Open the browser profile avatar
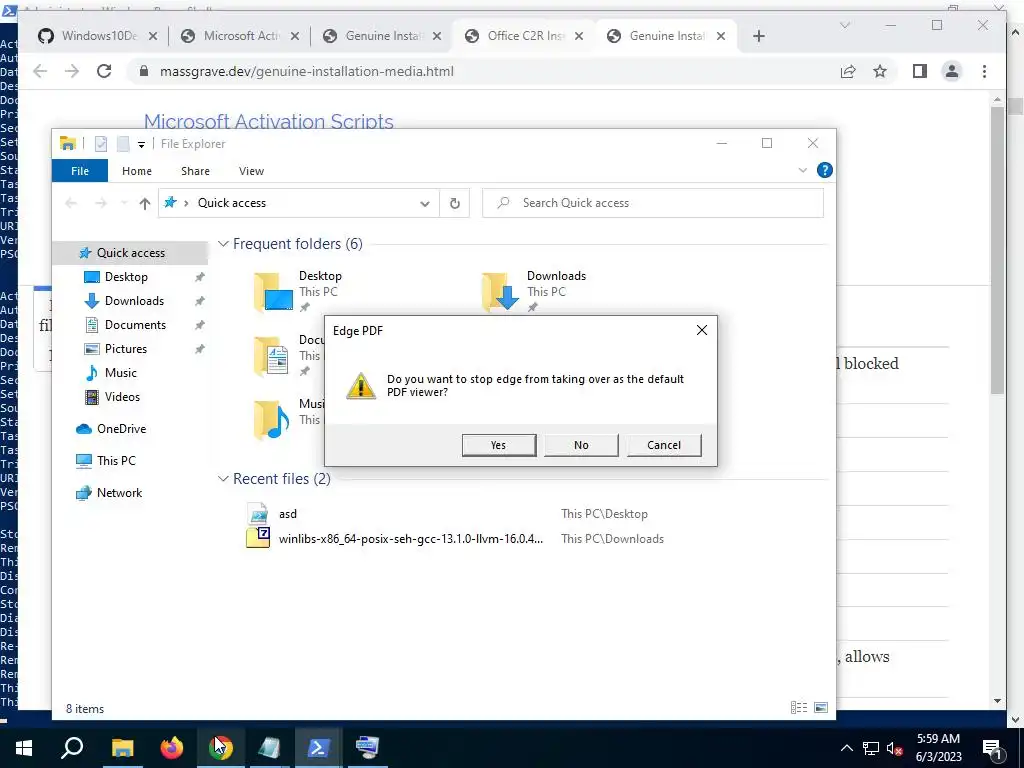This screenshot has width=1024, height=768. click(952, 71)
